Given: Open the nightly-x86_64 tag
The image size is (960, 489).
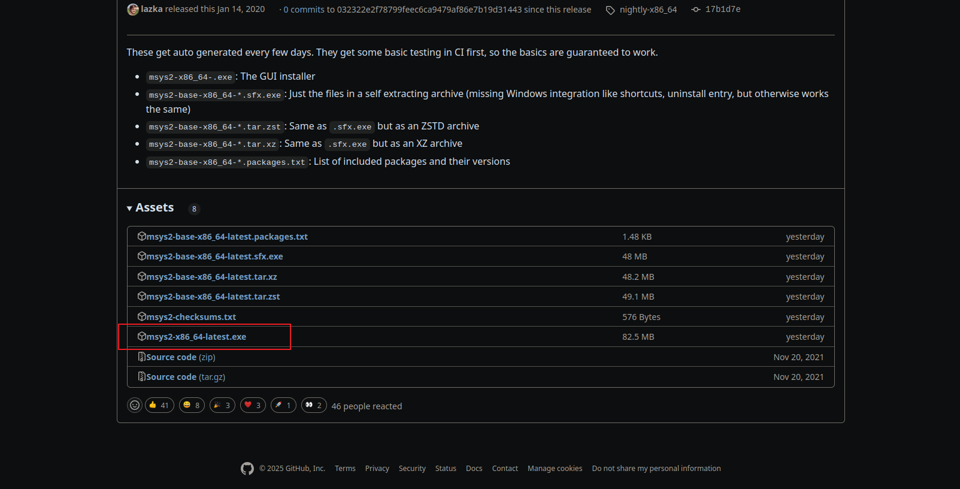Looking at the screenshot, I should 647,10.
